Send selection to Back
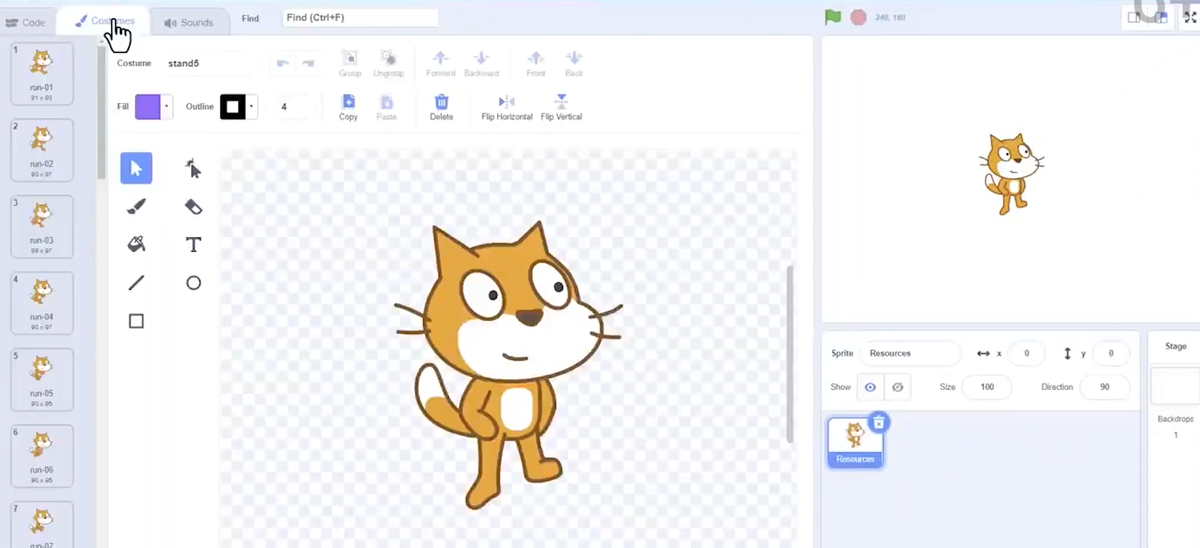Image resolution: width=1200 pixels, height=548 pixels. click(574, 64)
